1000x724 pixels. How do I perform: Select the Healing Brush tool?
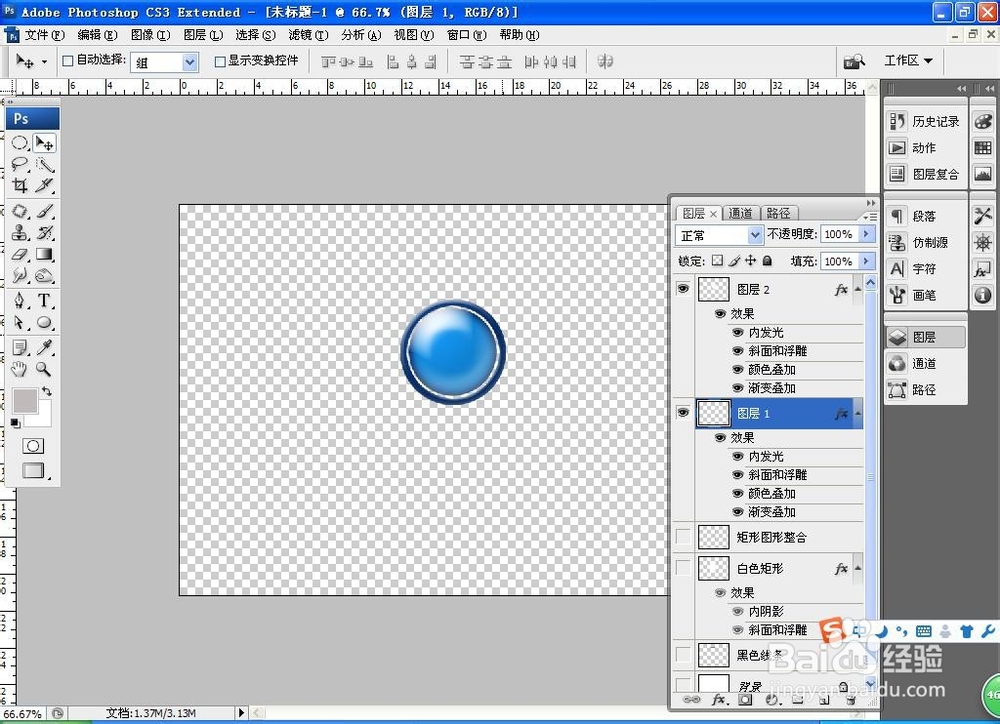(20, 211)
